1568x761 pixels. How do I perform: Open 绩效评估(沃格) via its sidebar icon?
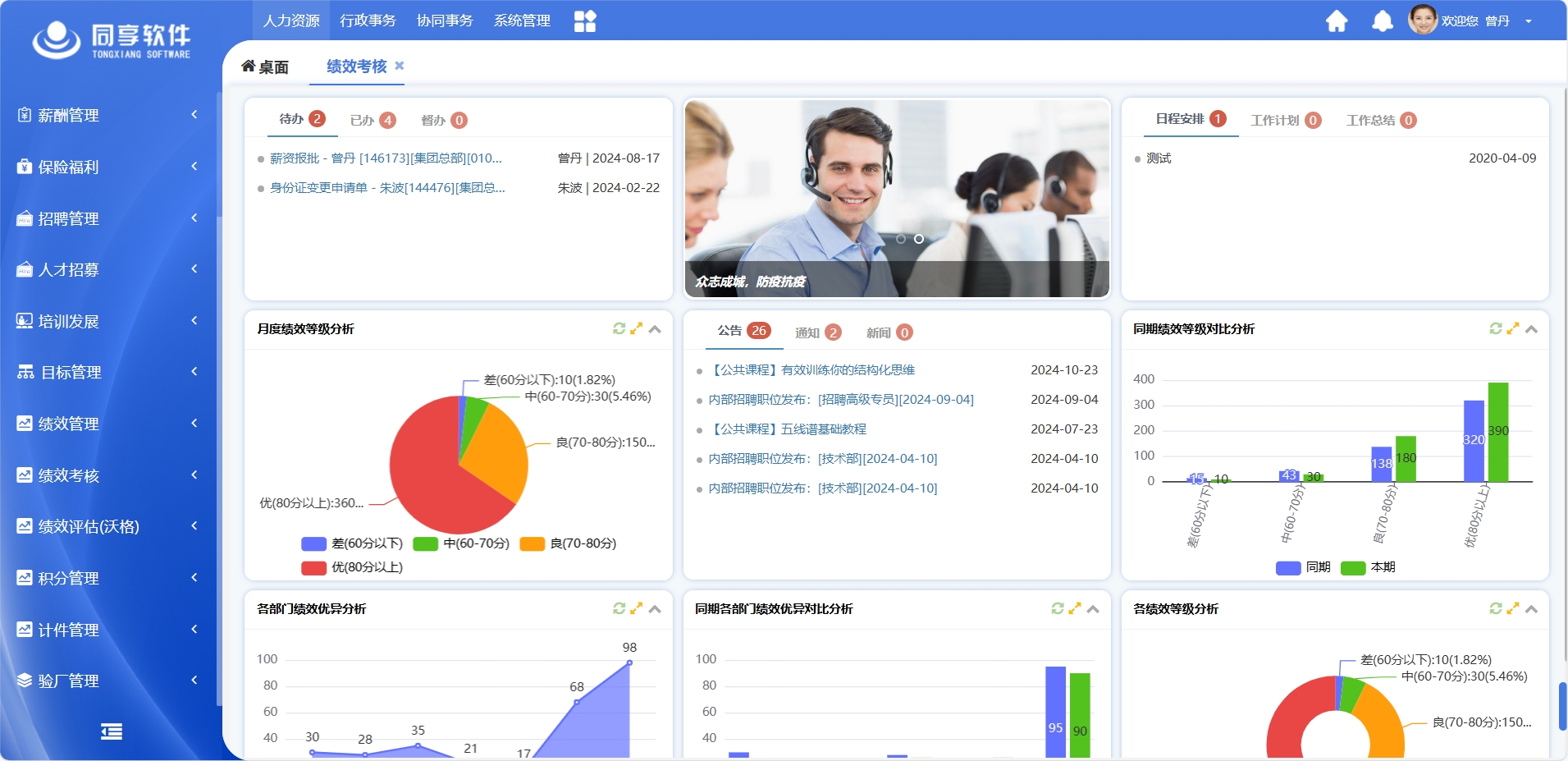pos(25,526)
